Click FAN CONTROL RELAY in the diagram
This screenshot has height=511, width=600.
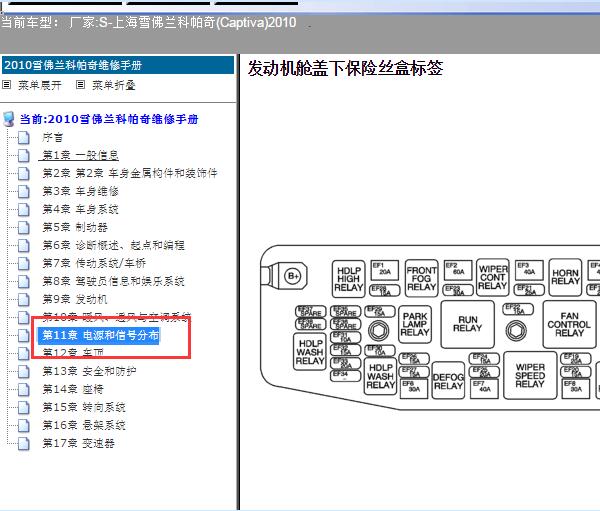[569, 324]
